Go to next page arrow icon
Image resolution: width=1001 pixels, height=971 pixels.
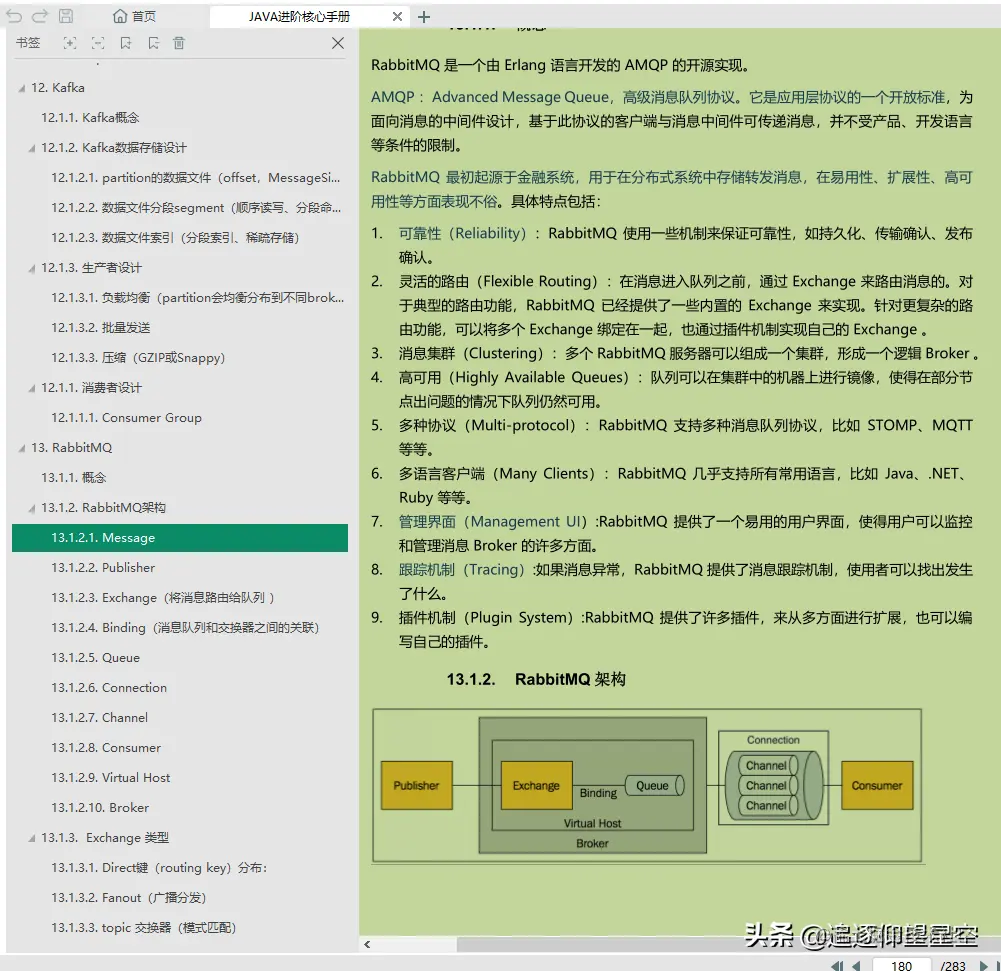pyautogui.click(x=984, y=965)
